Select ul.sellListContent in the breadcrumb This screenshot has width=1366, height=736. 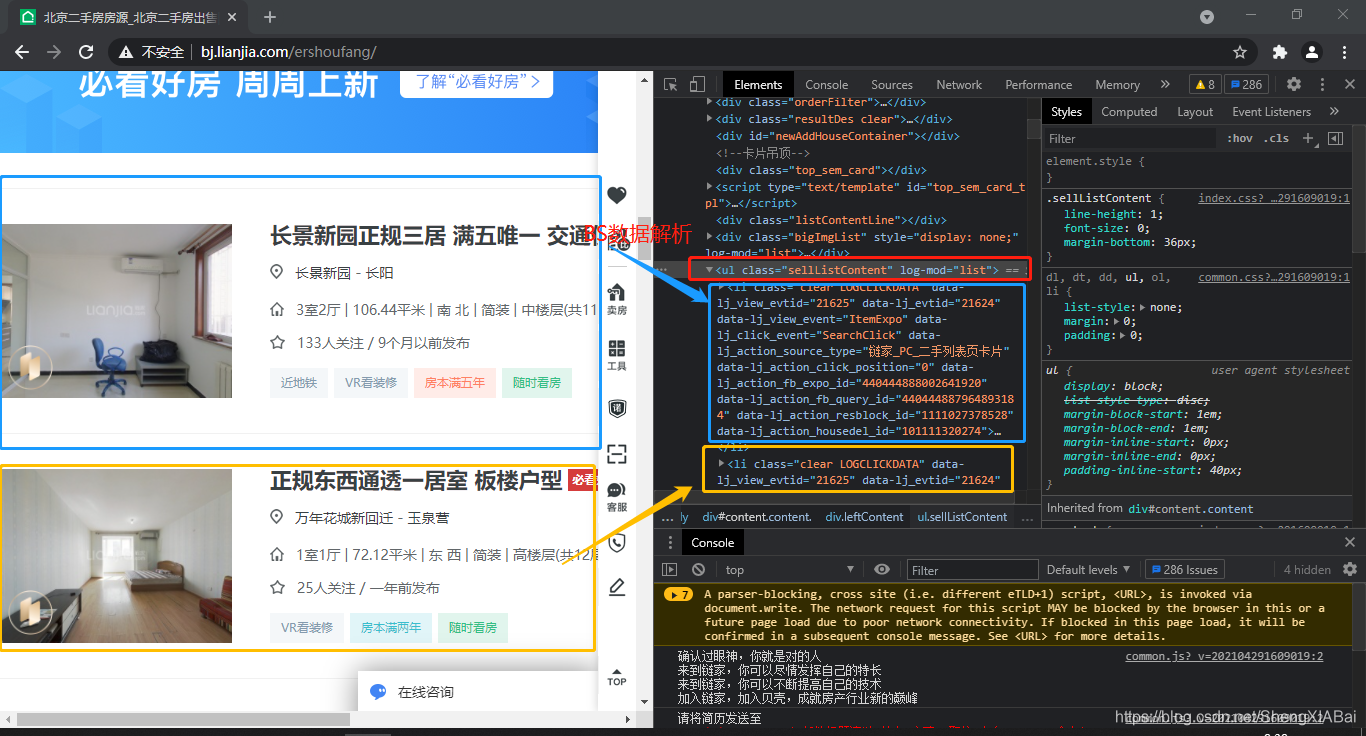962,517
